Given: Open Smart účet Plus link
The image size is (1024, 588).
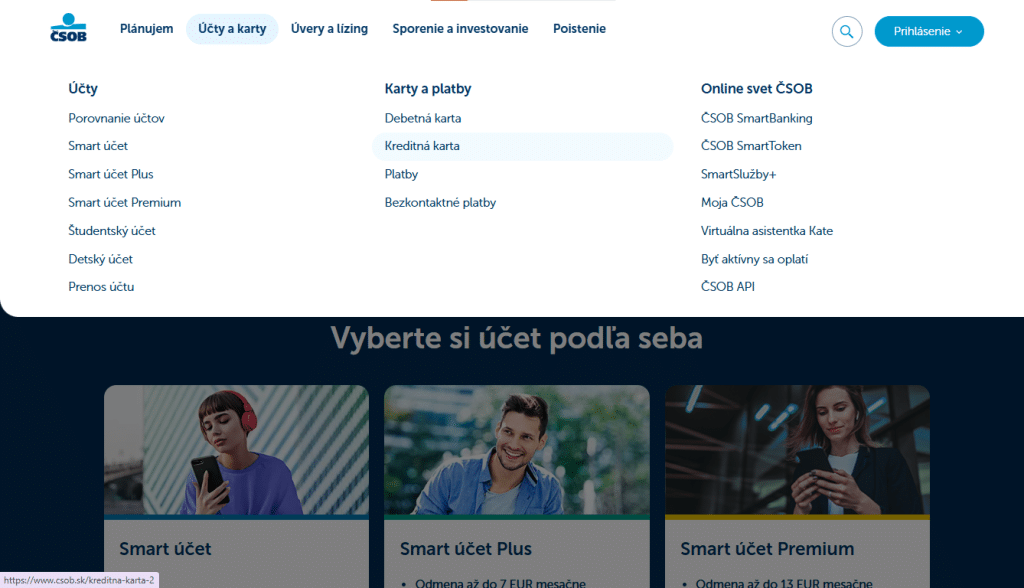Looking at the screenshot, I should 110,174.
